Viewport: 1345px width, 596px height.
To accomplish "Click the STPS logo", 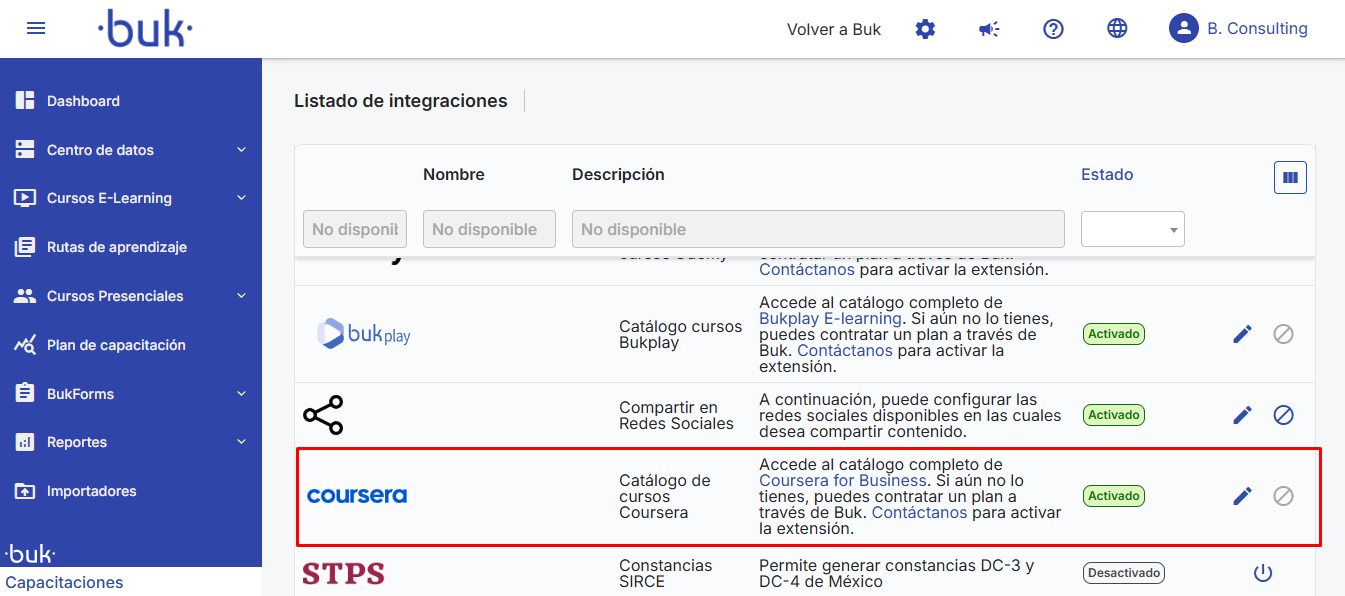I will (x=343, y=573).
